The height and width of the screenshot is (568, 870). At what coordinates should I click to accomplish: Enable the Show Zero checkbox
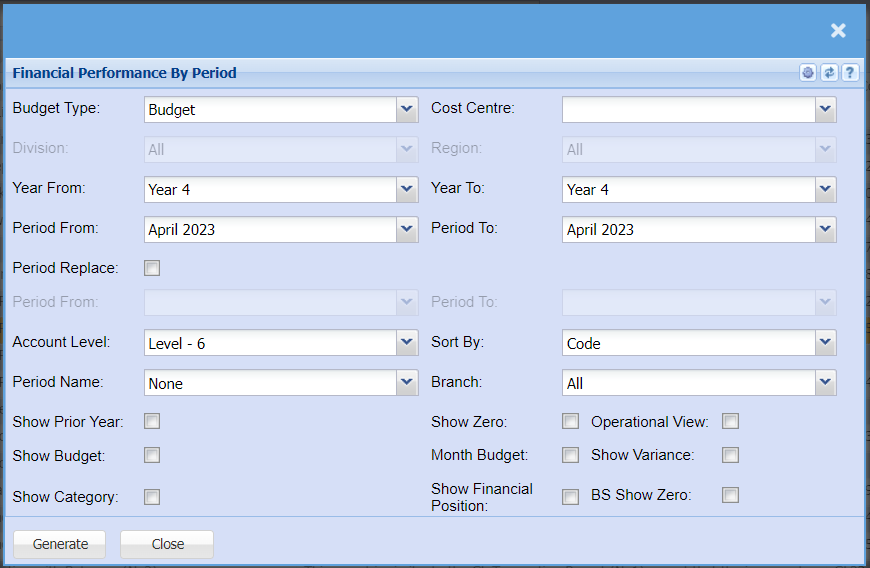570,421
